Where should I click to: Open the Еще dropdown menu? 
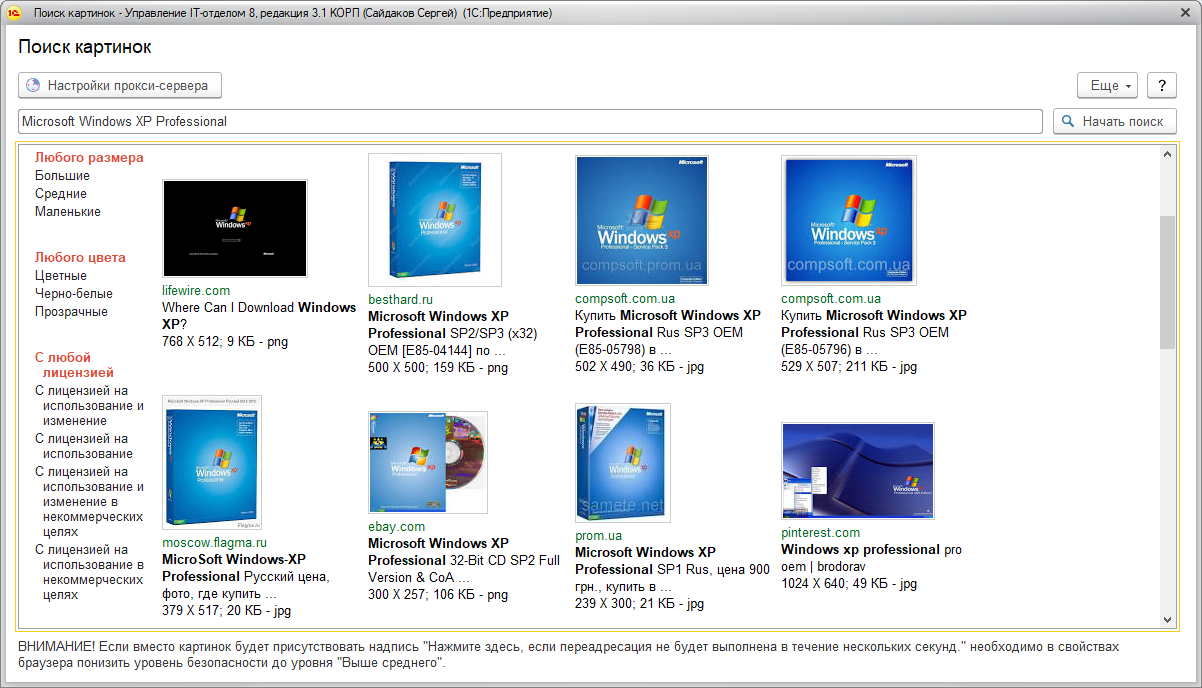coord(1108,86)
